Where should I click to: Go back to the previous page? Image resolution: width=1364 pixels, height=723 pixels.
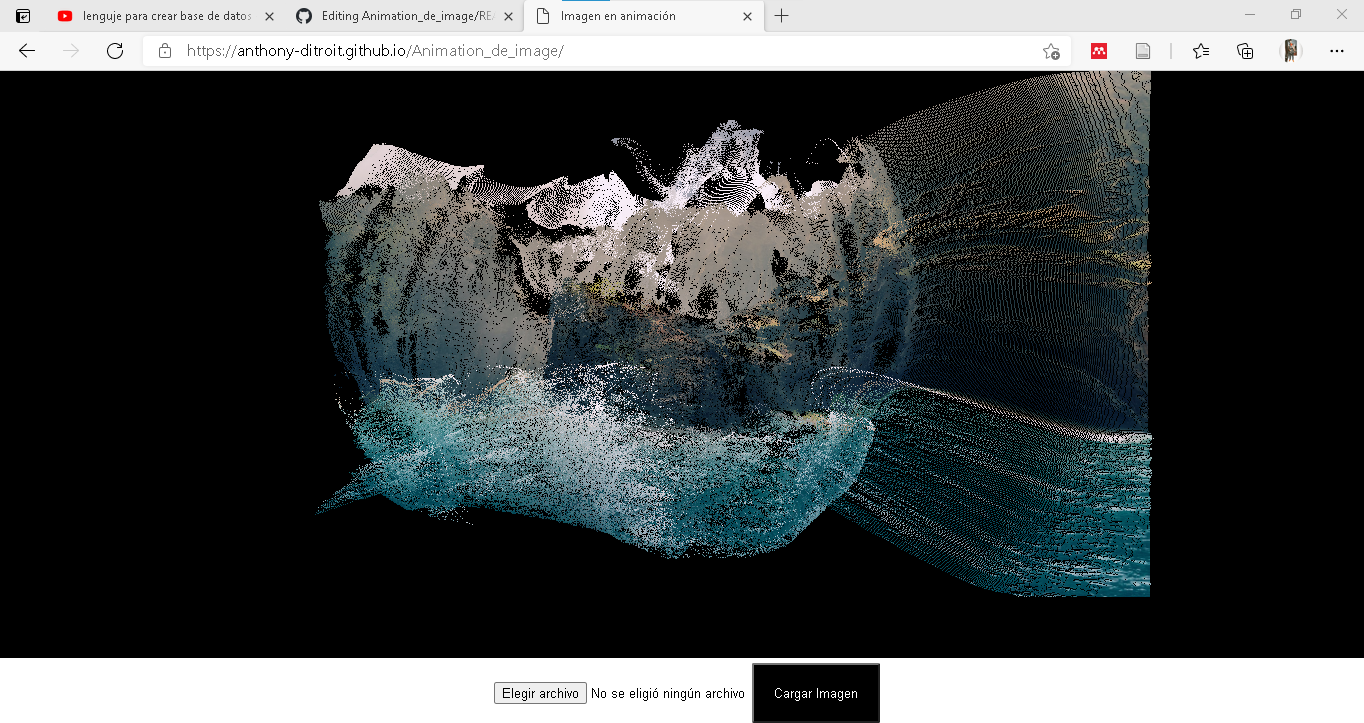(x=26, y=50)
